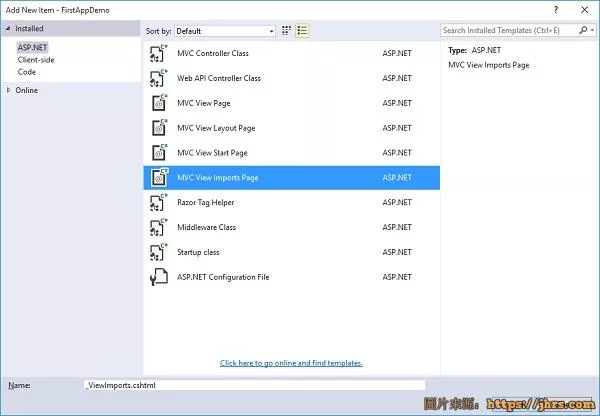Select 'MVC View Layout Page' template name

click(216, 128)
